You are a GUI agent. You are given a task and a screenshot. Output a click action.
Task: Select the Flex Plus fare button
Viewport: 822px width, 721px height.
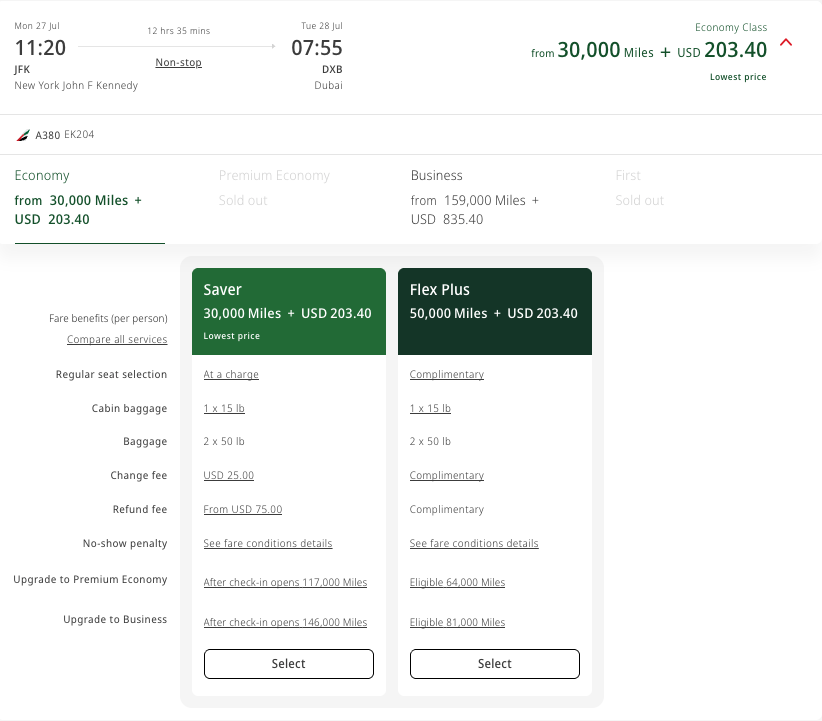pos(495,664)
